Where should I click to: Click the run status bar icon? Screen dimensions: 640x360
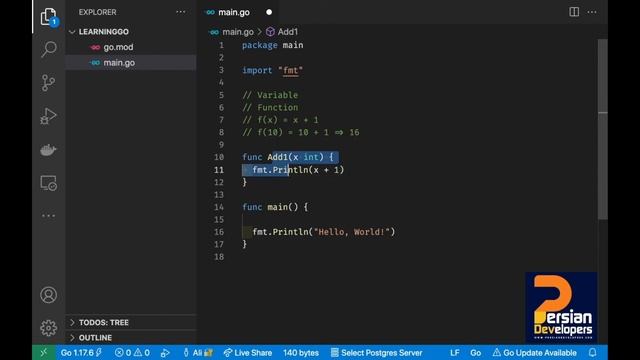point(165,353)
